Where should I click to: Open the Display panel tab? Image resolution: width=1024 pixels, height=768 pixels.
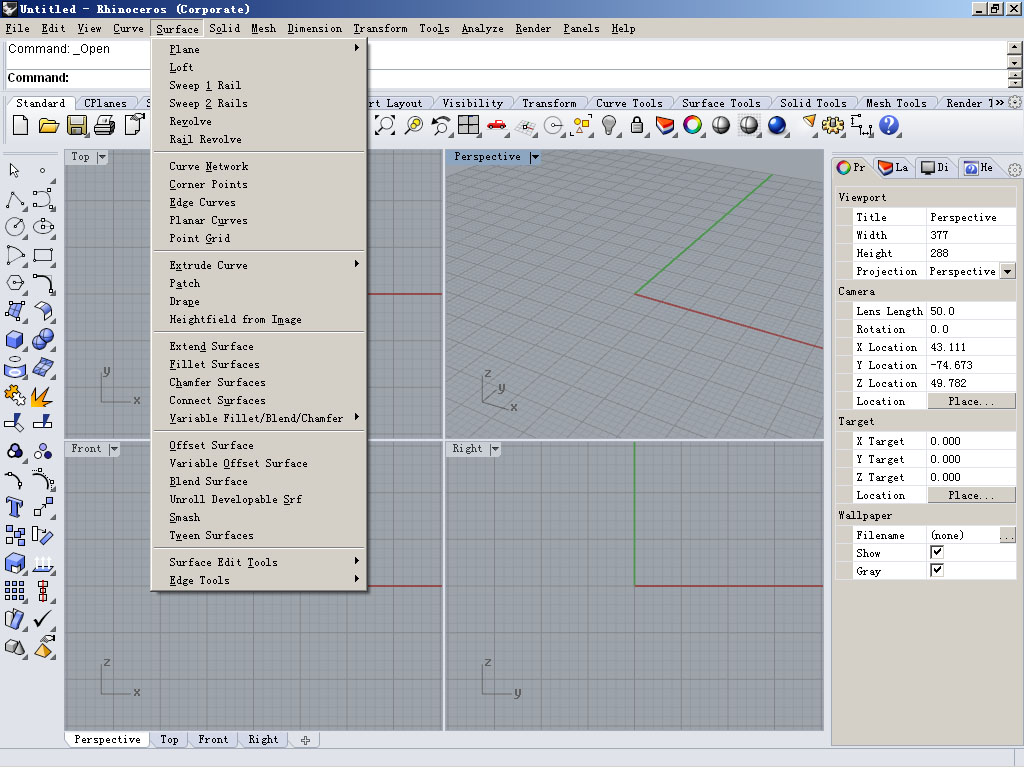coord(935,168)
